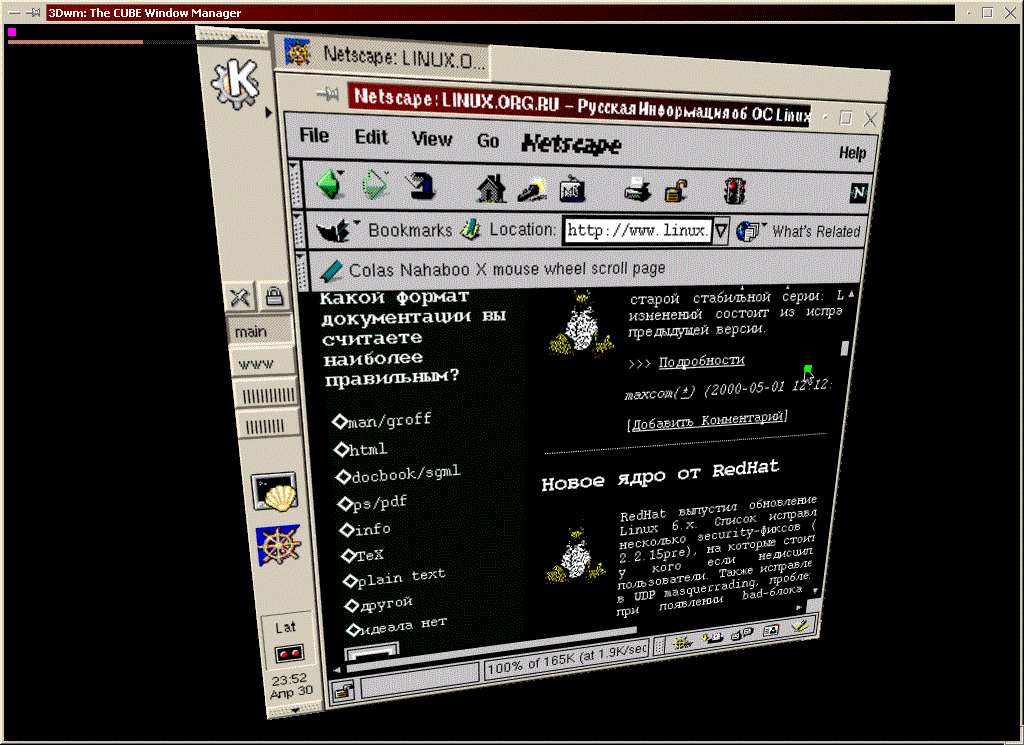
Task: Select the html poll option
Action: [x=342, y=449]
